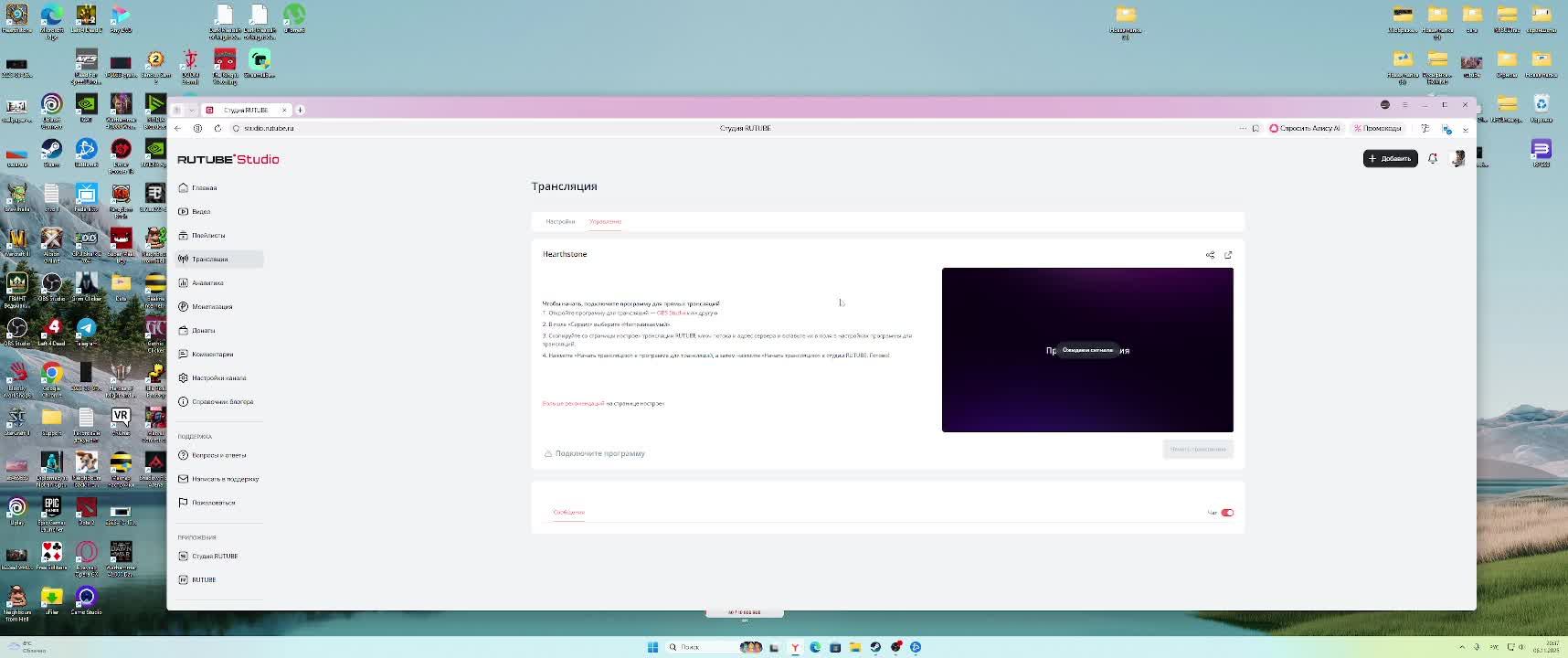Click the disabled start broadcast button under the preview
The height and width of the screenshot is (658, 1568).
point(1198,449)
